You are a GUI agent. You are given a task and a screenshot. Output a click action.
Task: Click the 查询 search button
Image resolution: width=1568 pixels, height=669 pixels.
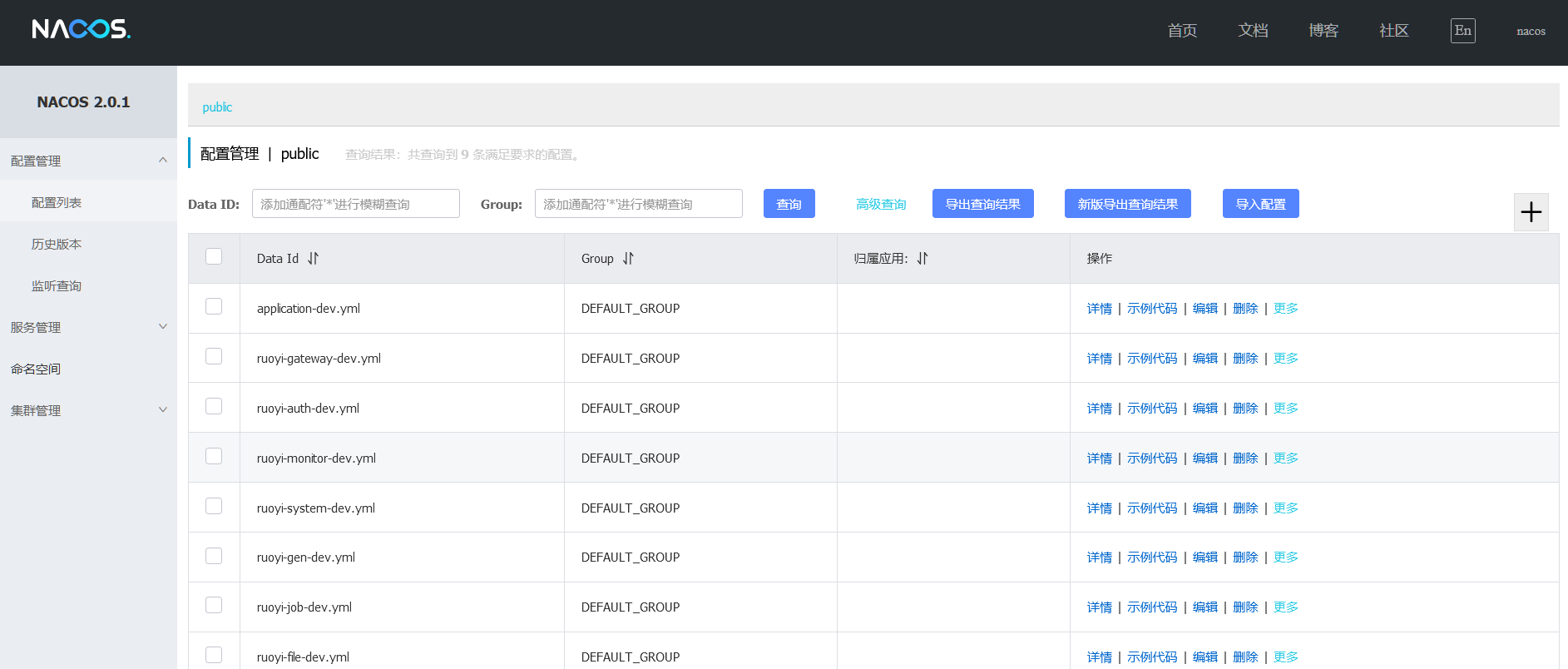(789, 204)
